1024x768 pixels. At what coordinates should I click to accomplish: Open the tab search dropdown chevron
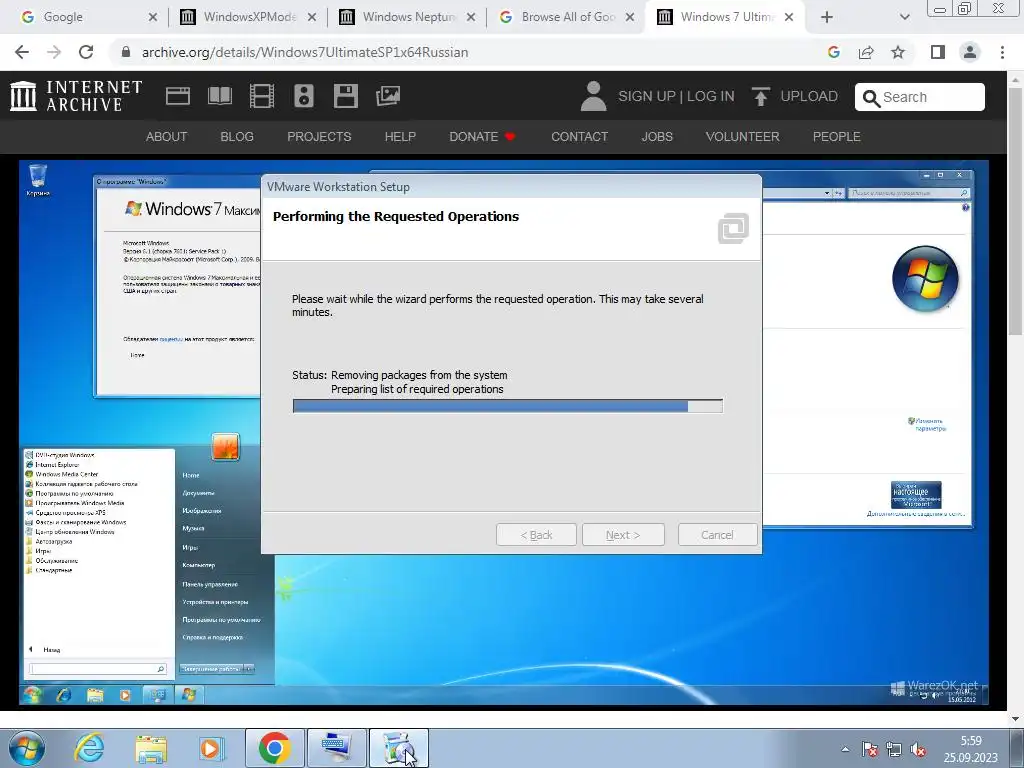point(904,17)
